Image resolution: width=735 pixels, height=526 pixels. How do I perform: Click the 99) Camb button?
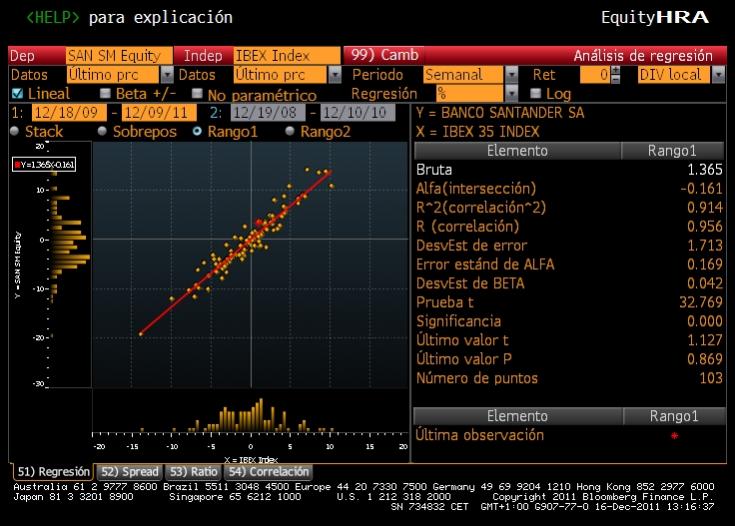click(x=384, y=55)
